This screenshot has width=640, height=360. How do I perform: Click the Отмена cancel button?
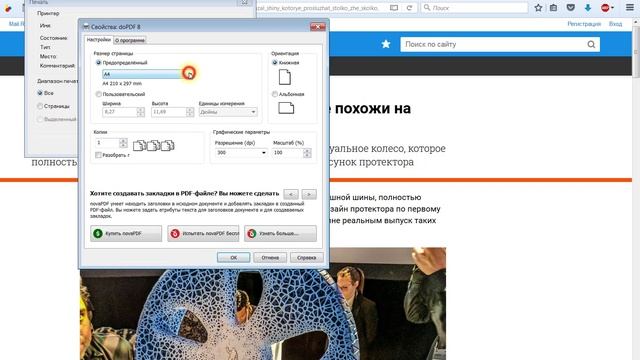click(x=270, y=258)
